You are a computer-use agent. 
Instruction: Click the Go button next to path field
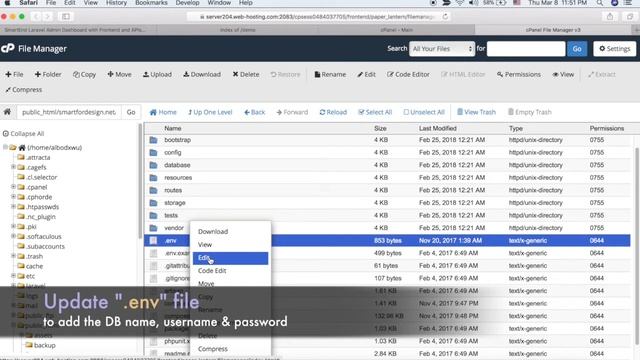pyautogui.click(x=131, y=112)
